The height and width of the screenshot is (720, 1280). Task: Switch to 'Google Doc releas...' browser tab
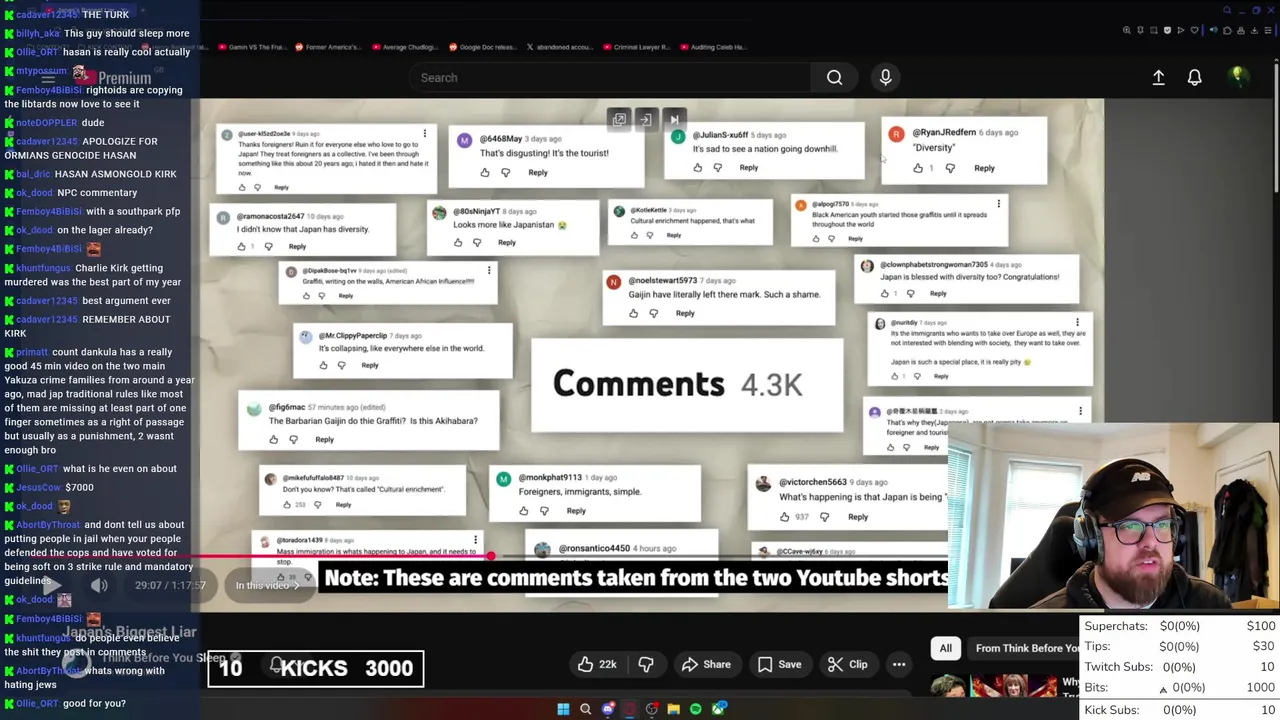484,47
